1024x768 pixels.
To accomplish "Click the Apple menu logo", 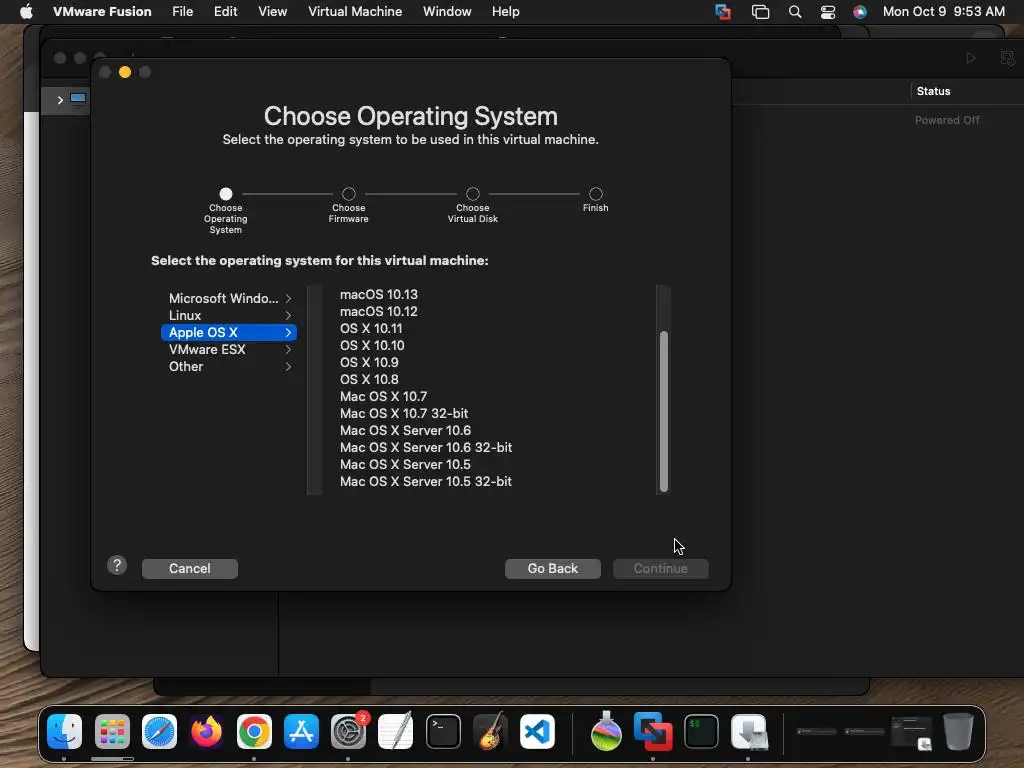I will (x=26, y=11).
